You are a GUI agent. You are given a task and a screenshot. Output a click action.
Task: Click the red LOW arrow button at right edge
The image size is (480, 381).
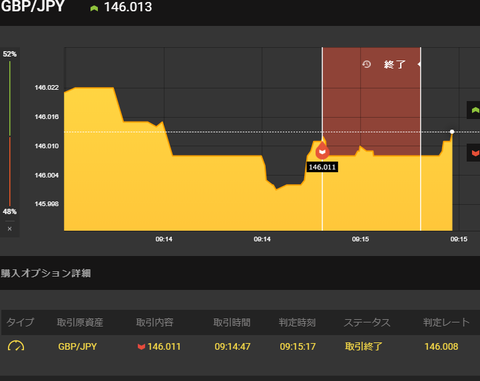(474, 153)
